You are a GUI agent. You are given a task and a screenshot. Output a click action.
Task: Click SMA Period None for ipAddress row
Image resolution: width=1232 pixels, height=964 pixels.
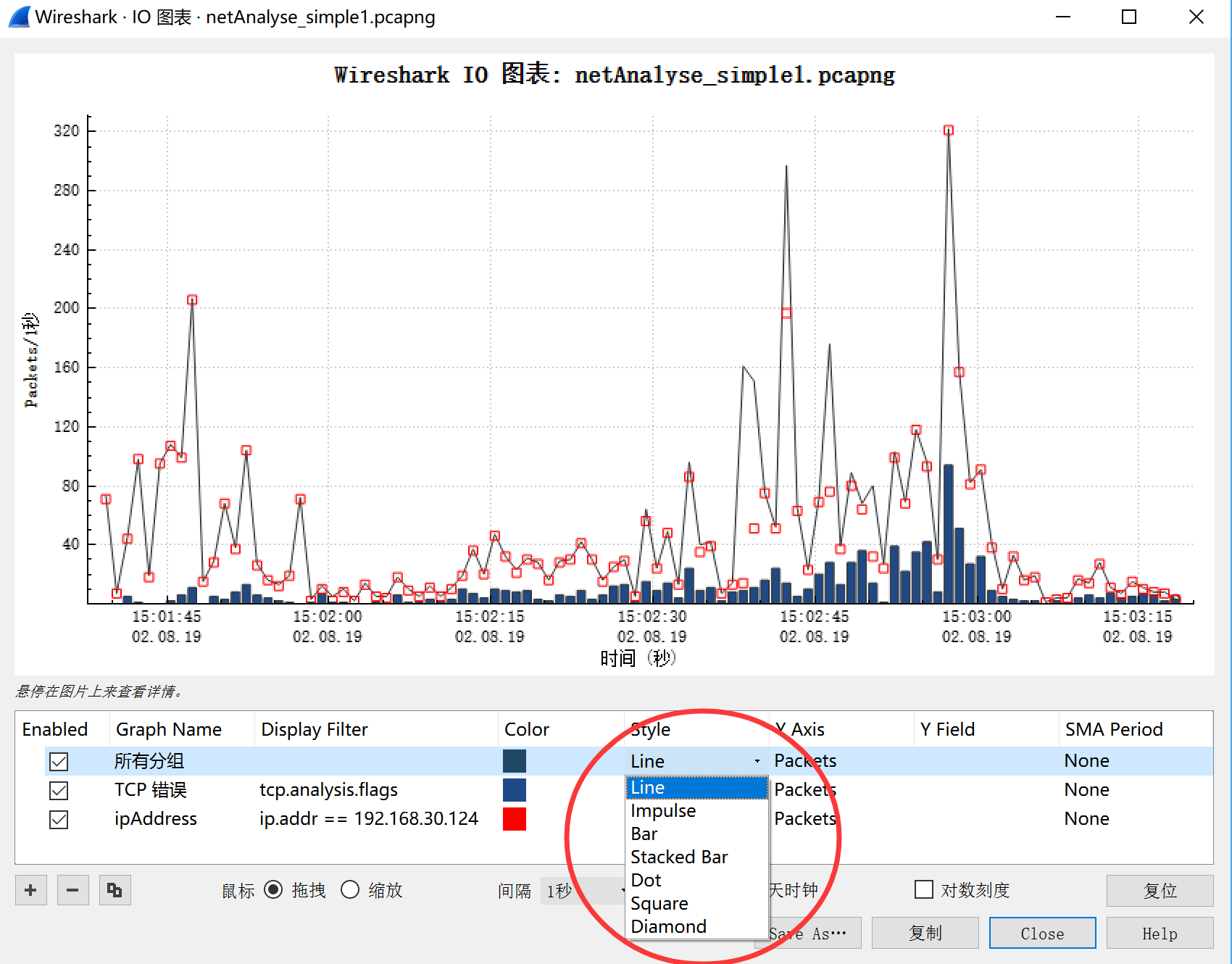point(1087,819)
